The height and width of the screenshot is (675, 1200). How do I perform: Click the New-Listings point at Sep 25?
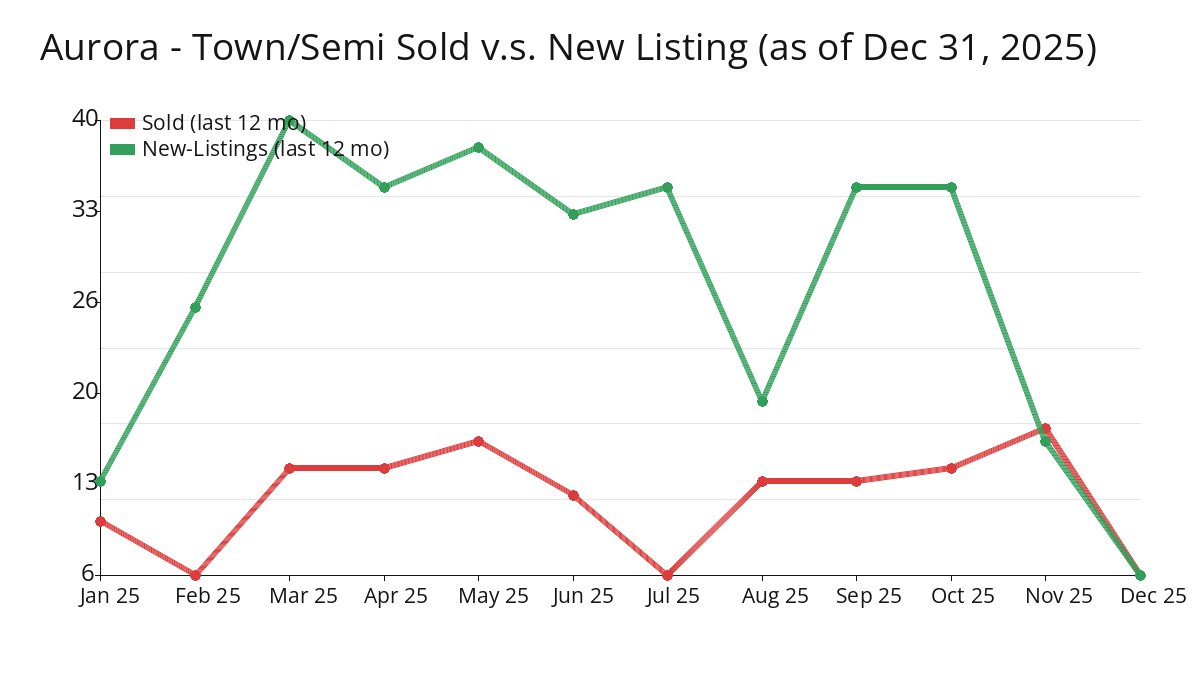click(856, 187)
